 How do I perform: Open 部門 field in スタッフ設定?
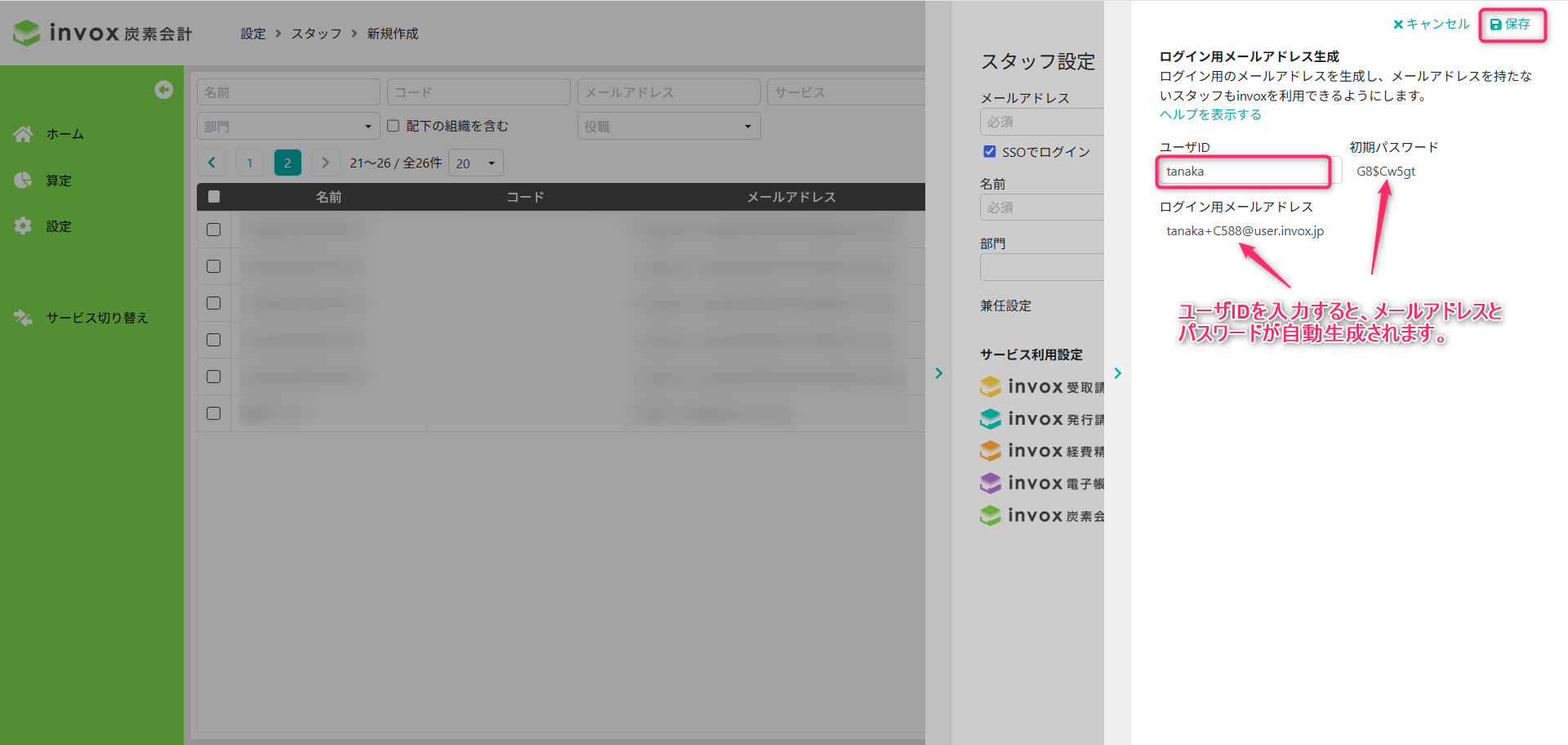tap(1042, 267)
